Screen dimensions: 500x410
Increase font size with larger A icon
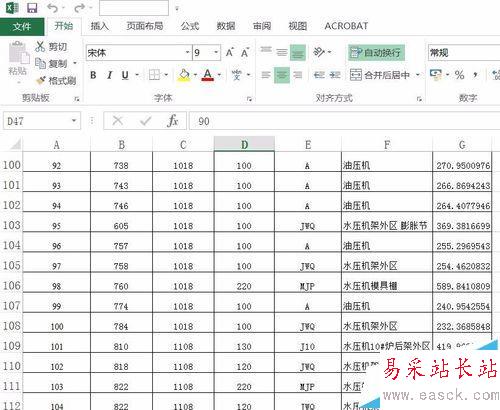tap(229, 53)
